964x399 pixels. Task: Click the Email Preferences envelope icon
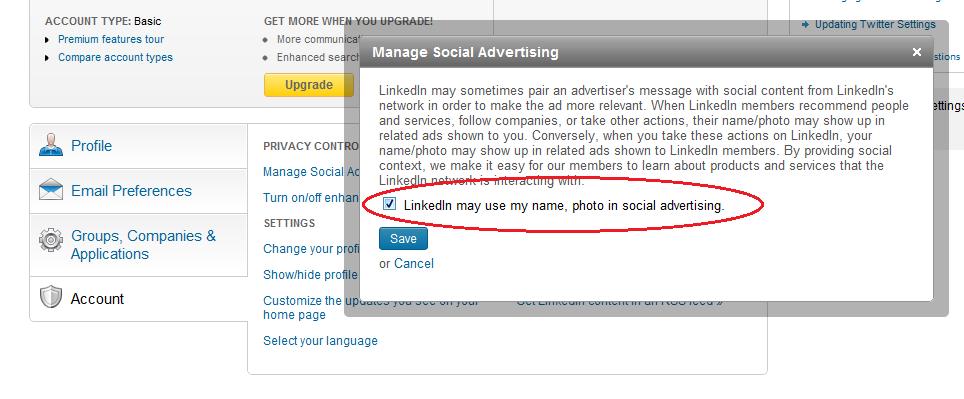click(x=51, y=190)
